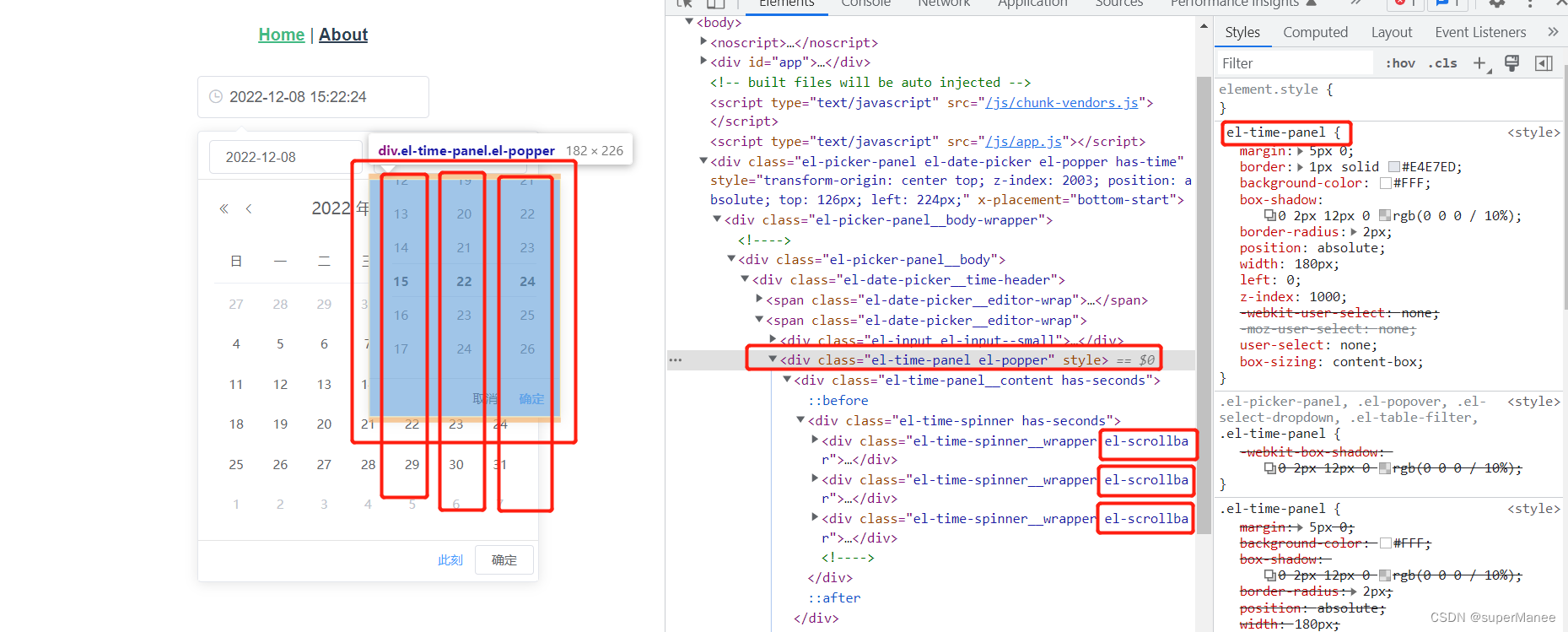1568x632 pixels.
Task: Click the ellipsis beside the selected DOM node
Action: click(676, 360)
